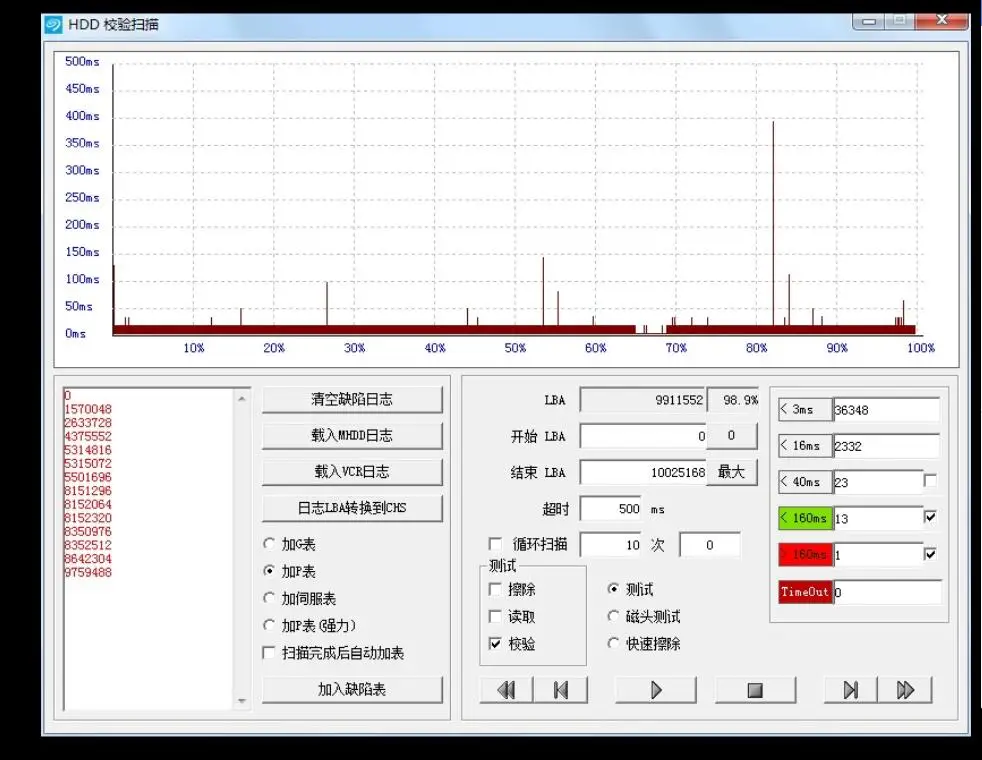Click the 循环扫描 count field showing 10

[611, 545]
